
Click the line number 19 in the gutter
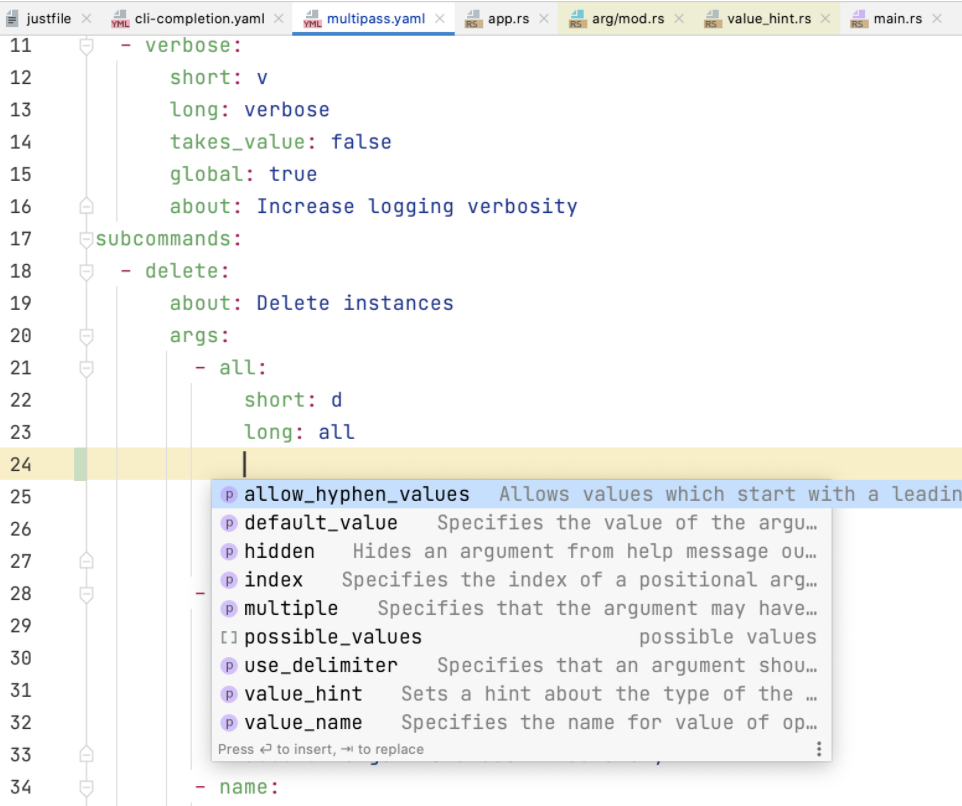(x=20, y=304)
